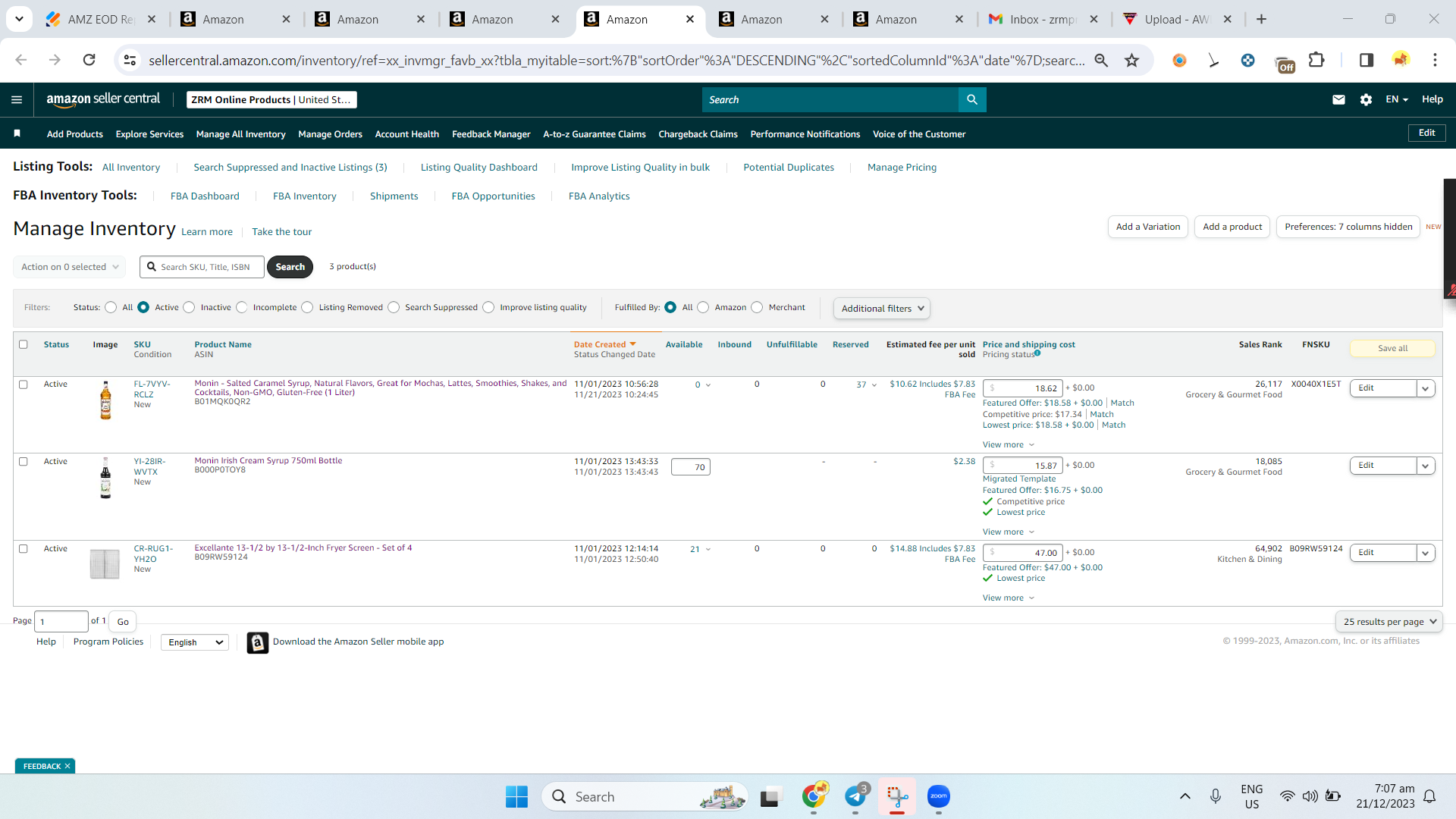The width and height of the screenshot is (1456, 819).
Task: Open Telegram from the taskbar
Action: pos(855,796)
